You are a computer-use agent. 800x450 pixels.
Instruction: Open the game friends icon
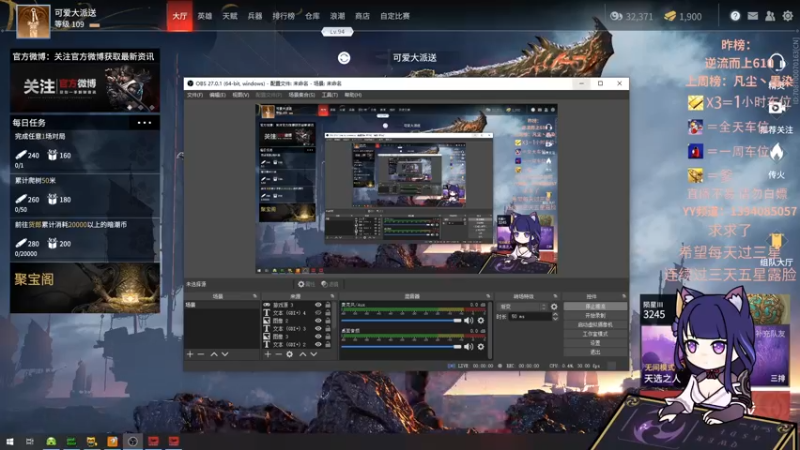click(770, 16)
